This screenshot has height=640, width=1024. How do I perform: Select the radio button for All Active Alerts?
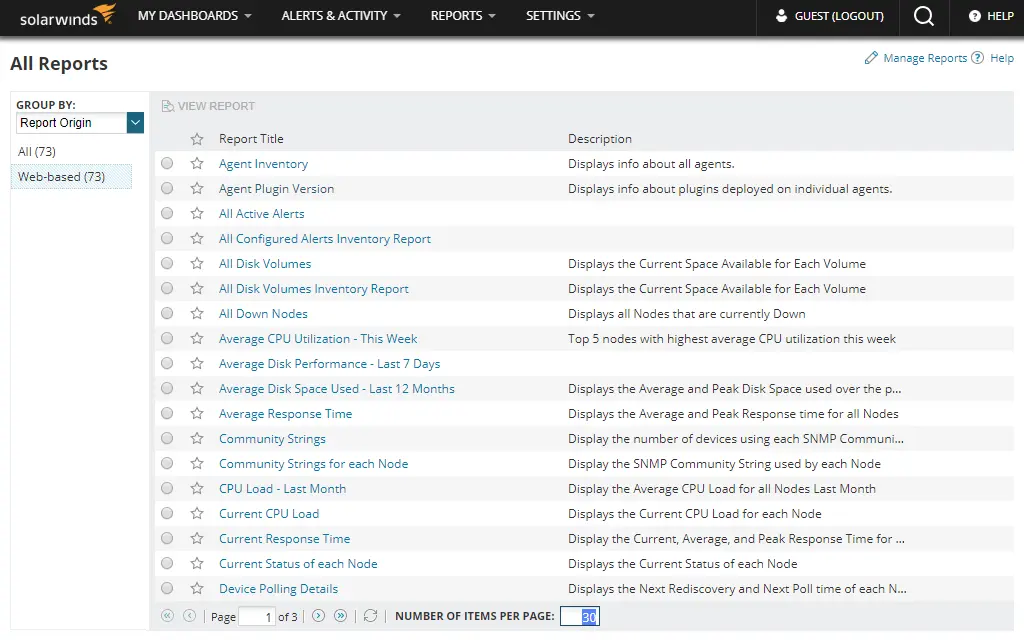[167, 213]
